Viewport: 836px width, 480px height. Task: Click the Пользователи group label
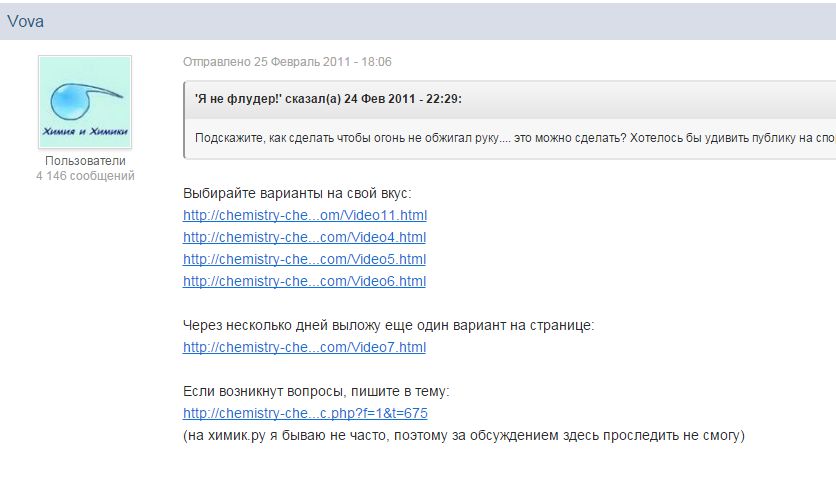pyautogui.click(x=85, y=161)
